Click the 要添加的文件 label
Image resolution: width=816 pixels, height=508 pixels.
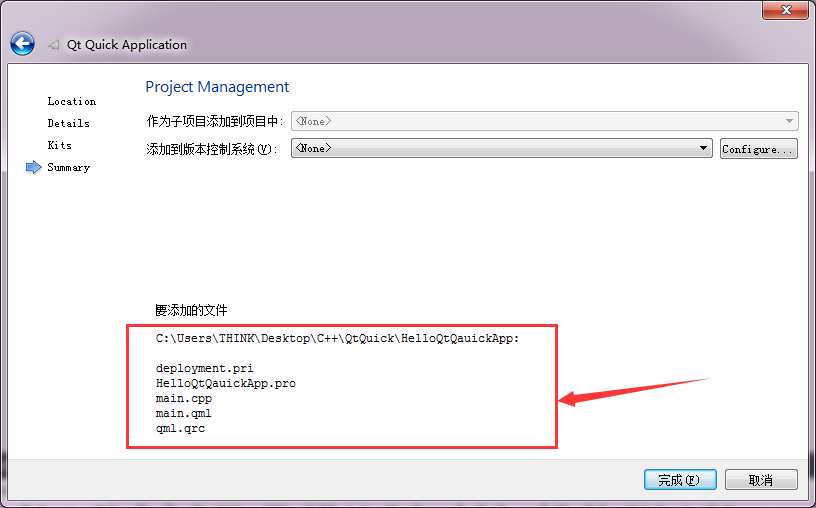192,311
